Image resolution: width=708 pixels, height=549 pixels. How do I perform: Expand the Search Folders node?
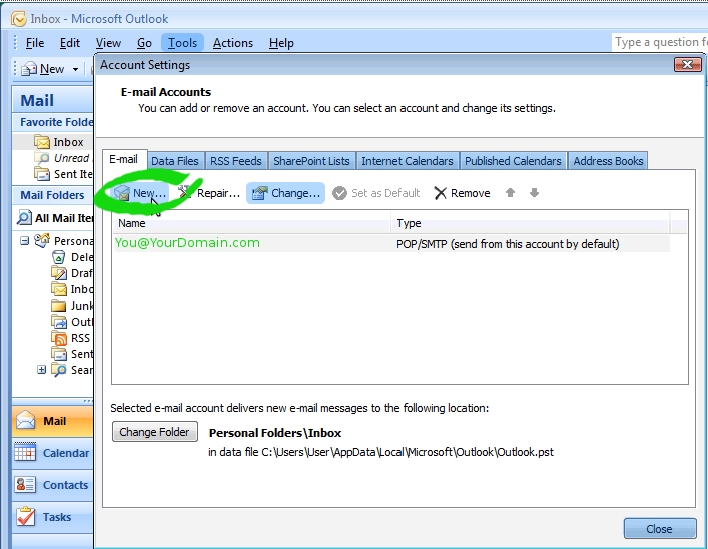click(42, 370)
